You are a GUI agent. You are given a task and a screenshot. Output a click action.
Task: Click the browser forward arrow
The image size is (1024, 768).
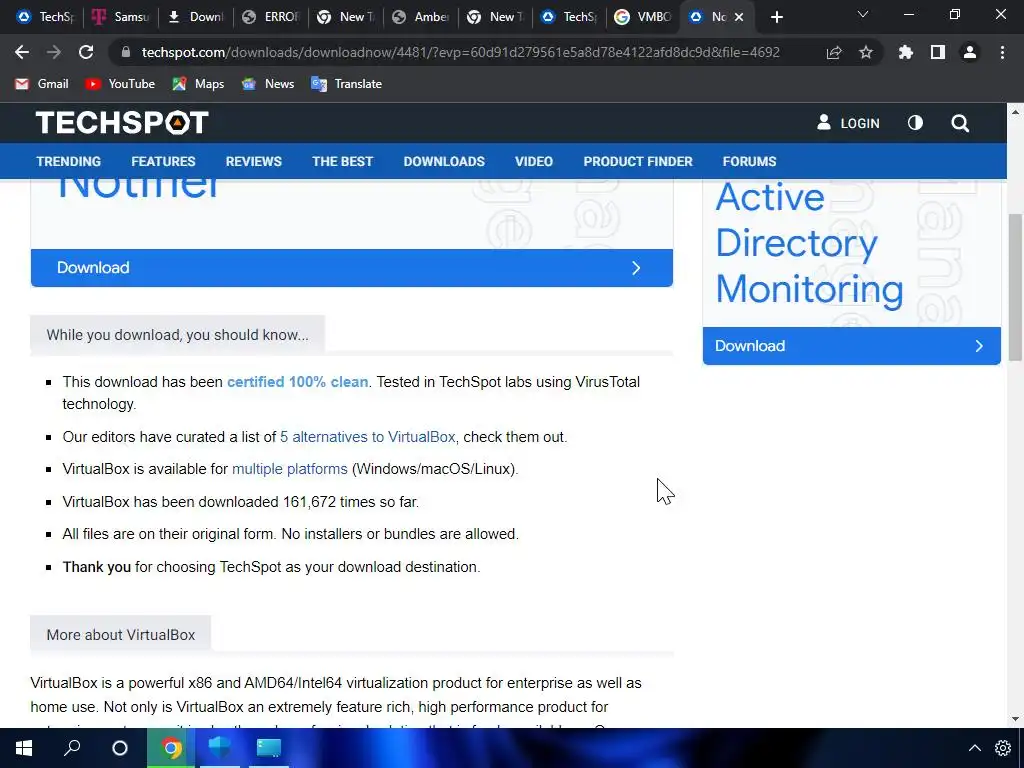pos(54,52)
